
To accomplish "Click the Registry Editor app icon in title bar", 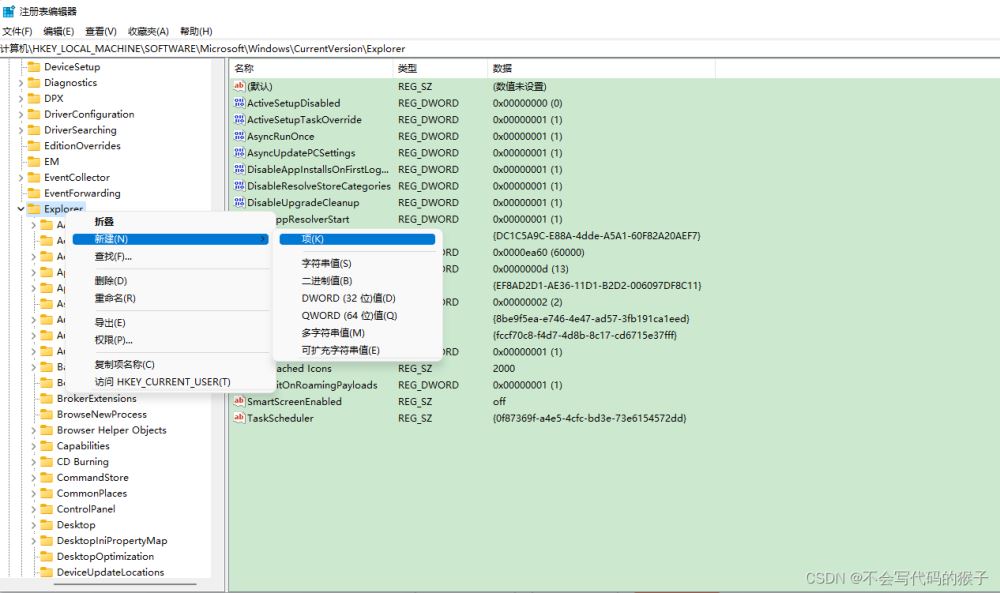I will pyautogui.click(x=8, y=11).
